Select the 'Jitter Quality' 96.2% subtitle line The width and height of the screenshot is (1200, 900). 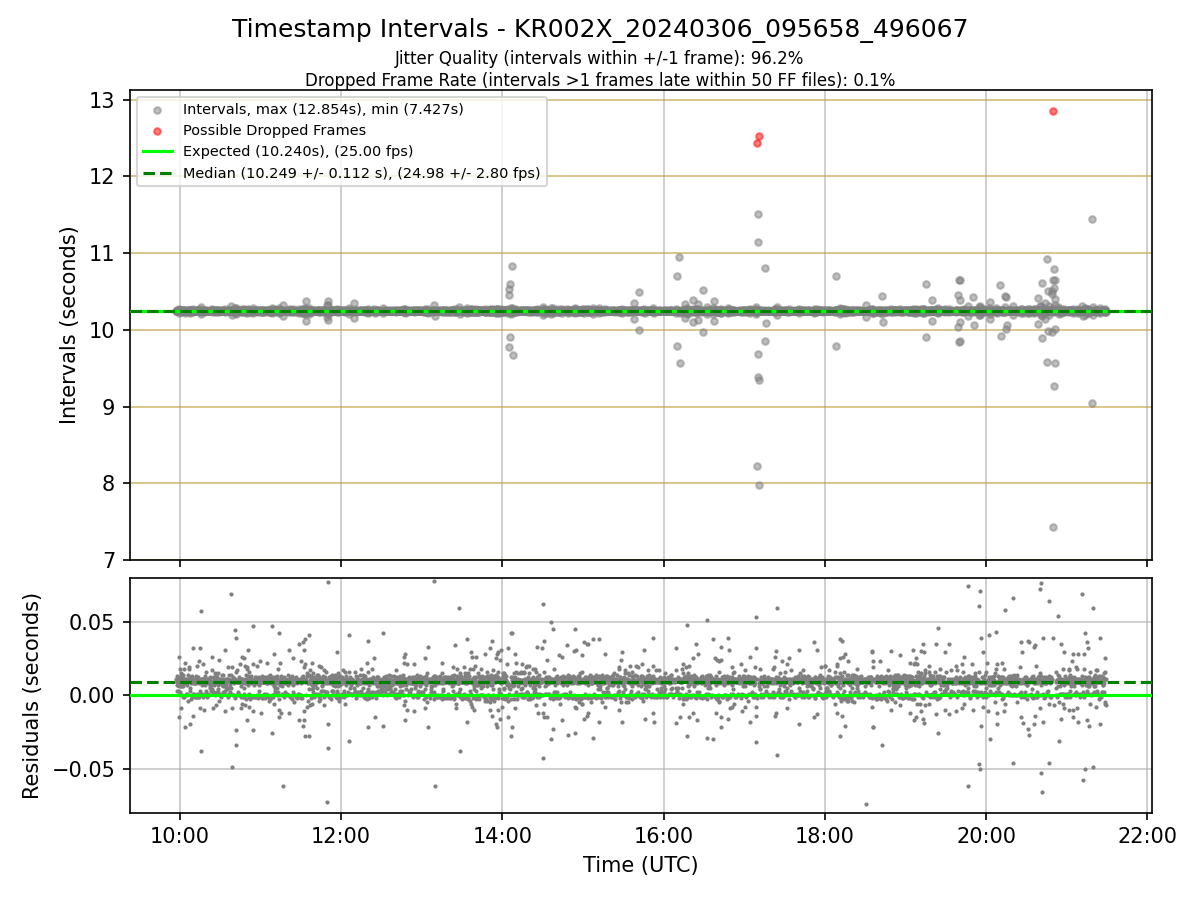pyautogui.click(x=599, y=59)
